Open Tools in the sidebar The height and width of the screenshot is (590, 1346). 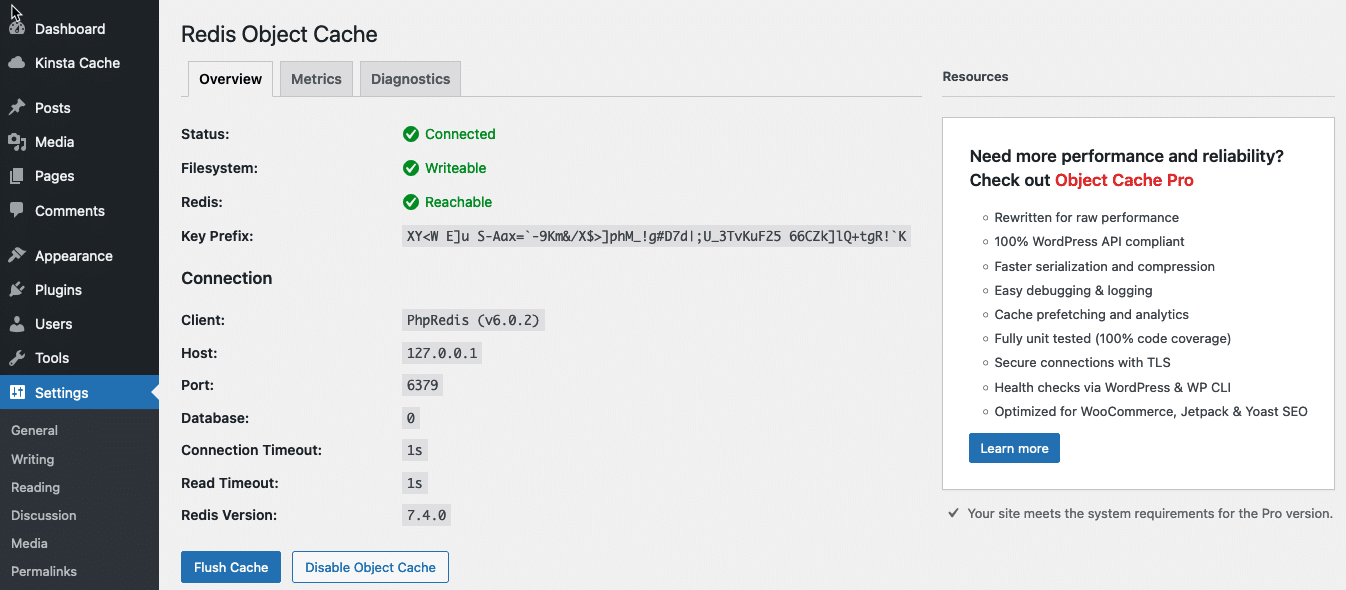pos(79,358)
